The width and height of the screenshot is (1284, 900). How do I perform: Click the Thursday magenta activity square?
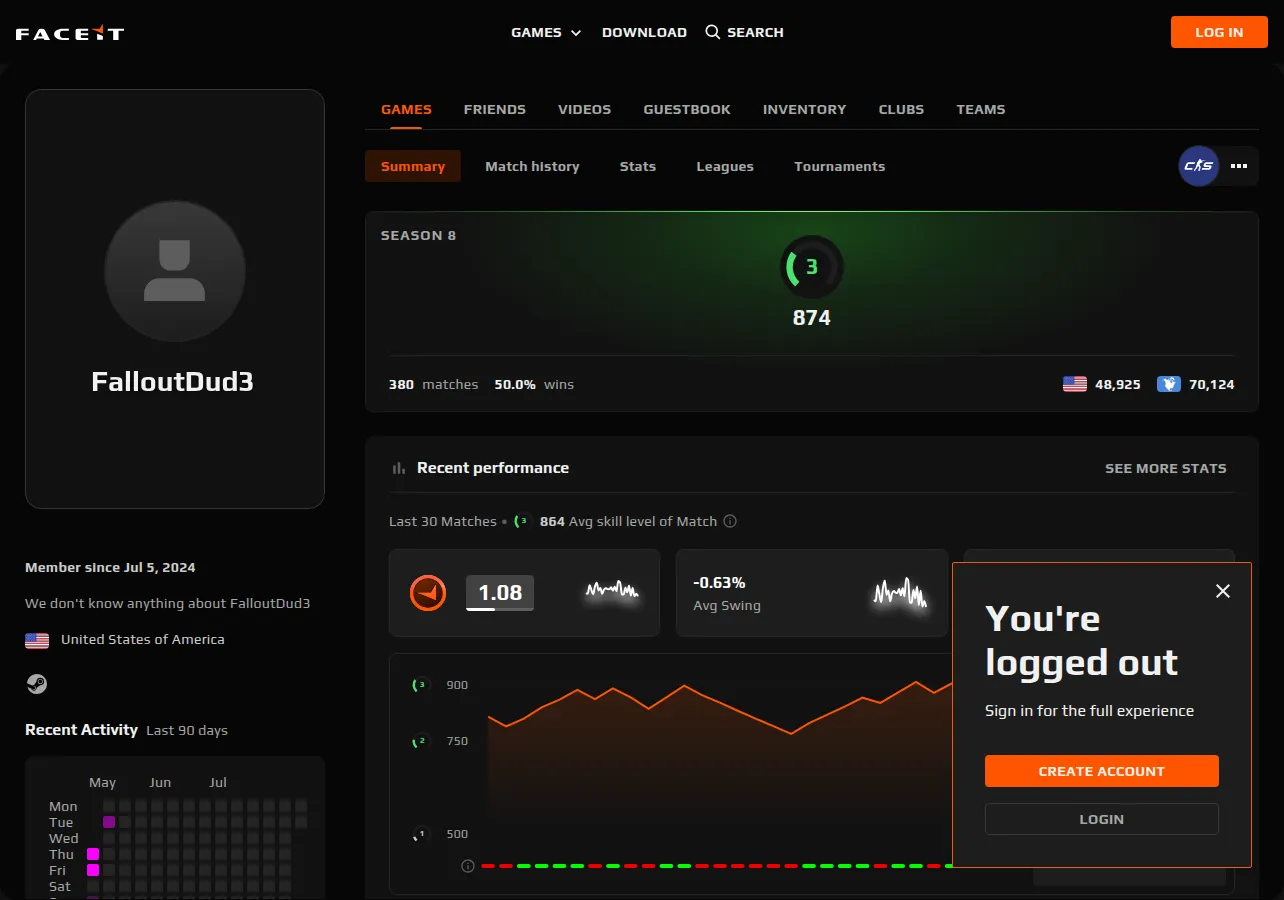coord(93,854)
